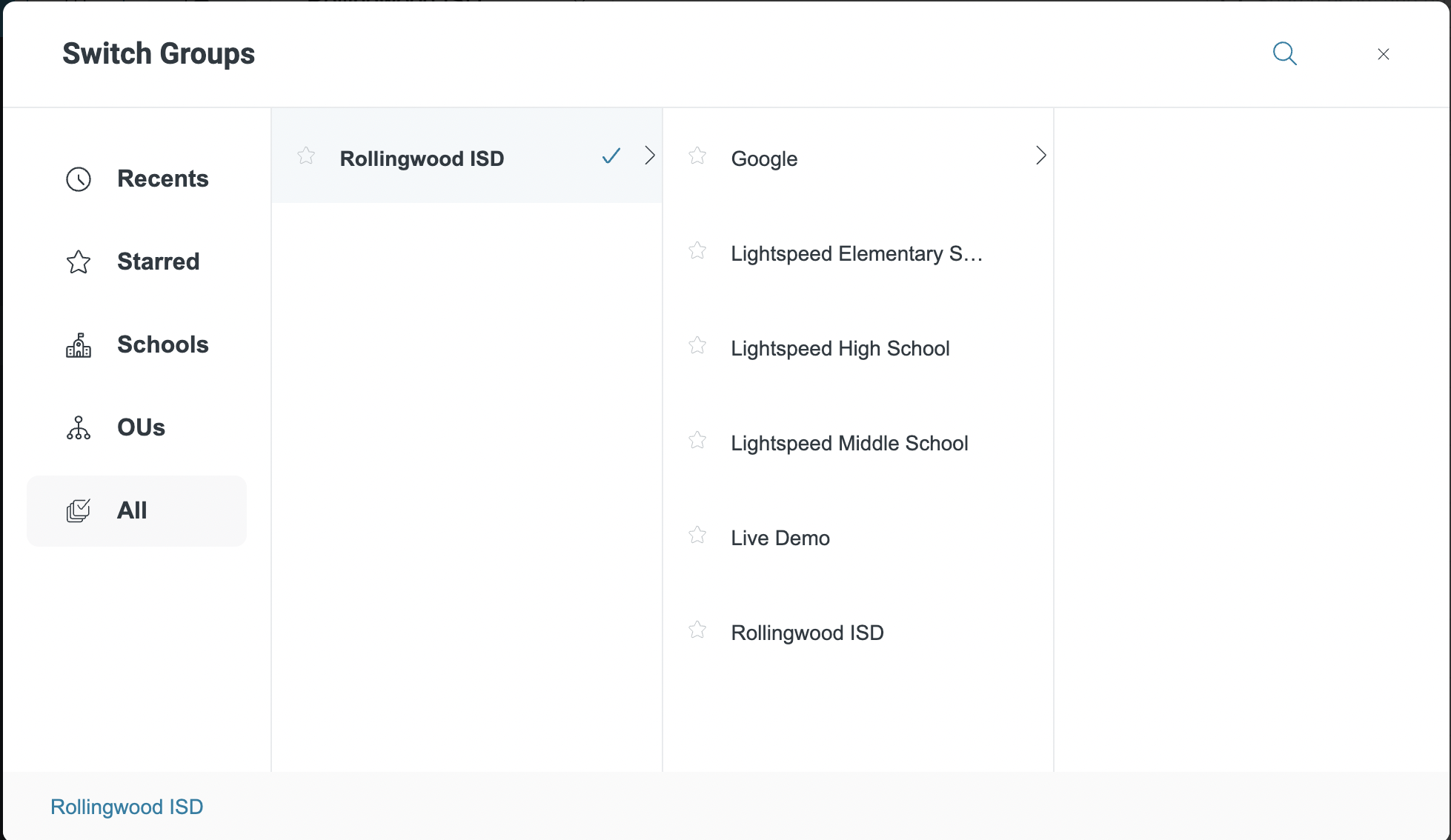Select the Schools building icon
The image size is (1451, 840).
(x=78, y=344)
